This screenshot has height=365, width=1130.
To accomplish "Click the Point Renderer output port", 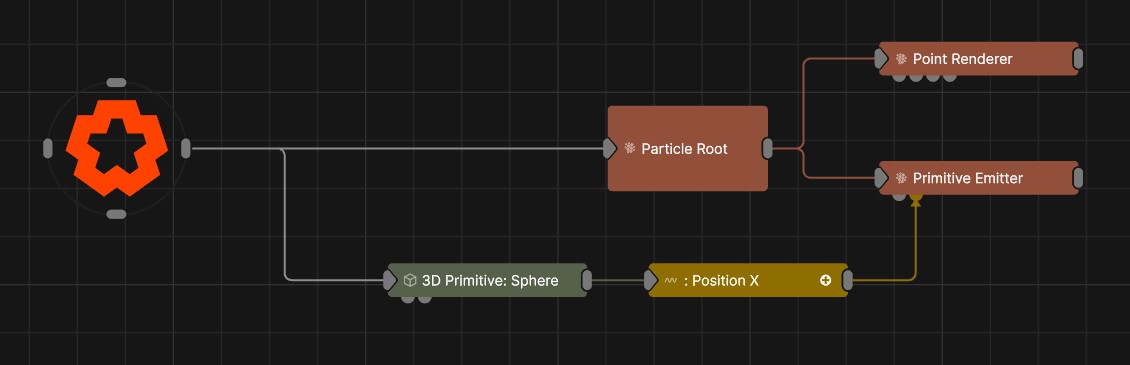I will click(1078, 58).
